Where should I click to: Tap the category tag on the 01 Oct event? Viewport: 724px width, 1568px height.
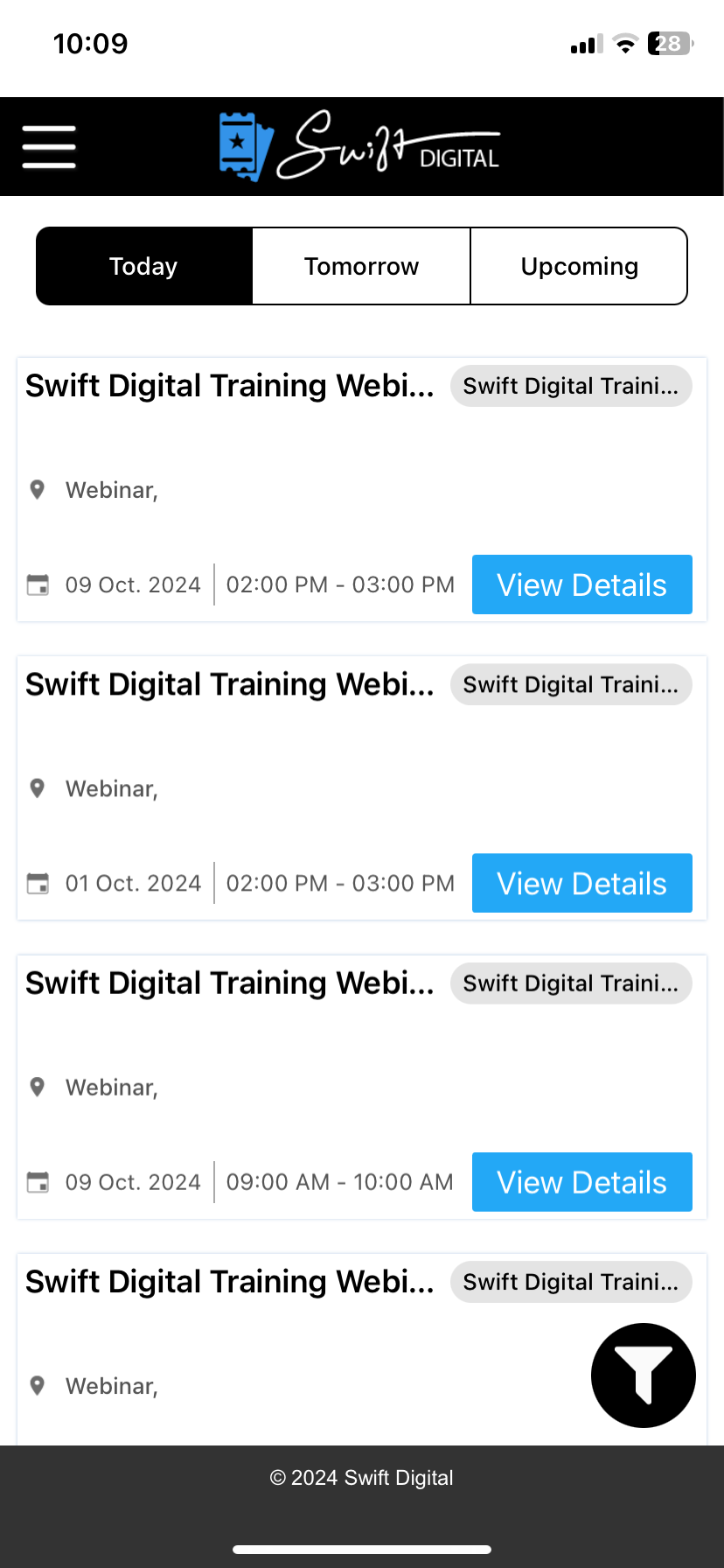click(571, 684)
